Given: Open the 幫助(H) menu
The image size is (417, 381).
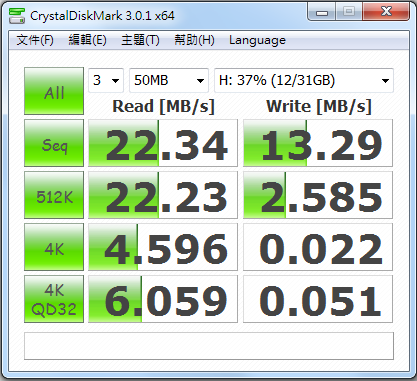Looking at the screenshot, I should pyautogui.click(x=194, y=40).
